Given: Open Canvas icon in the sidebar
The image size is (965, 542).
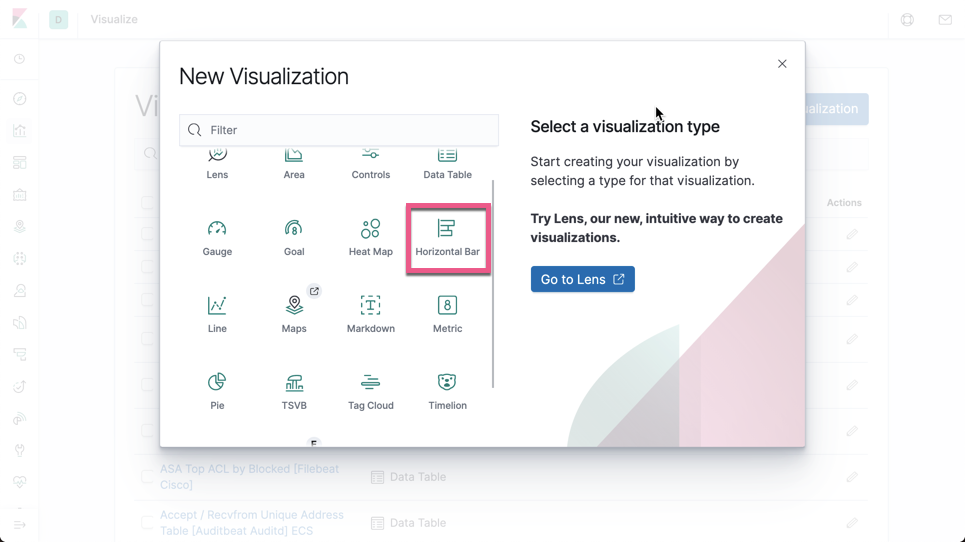Looking at the screenshot, I should point(20,194).
